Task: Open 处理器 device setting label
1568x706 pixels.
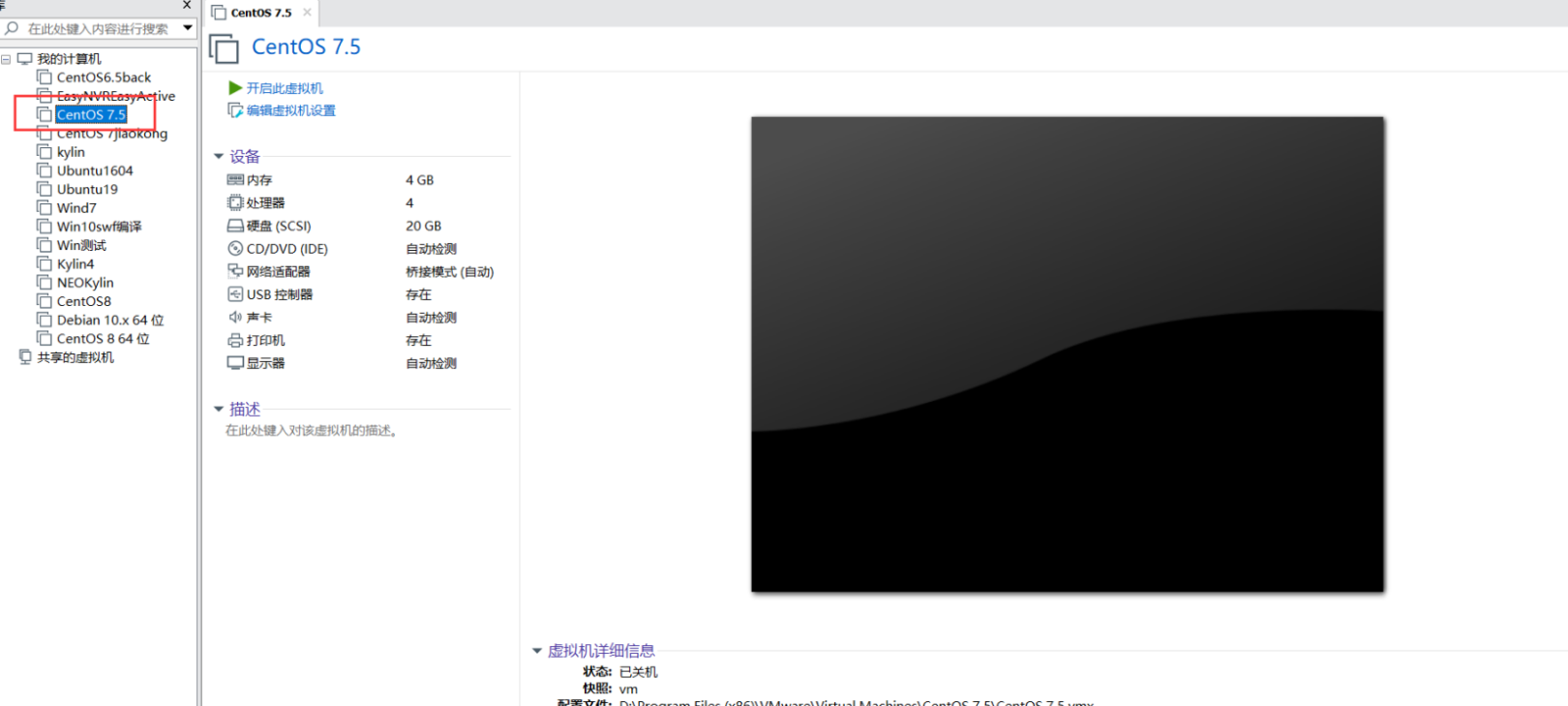Action: tap(265, 203)
